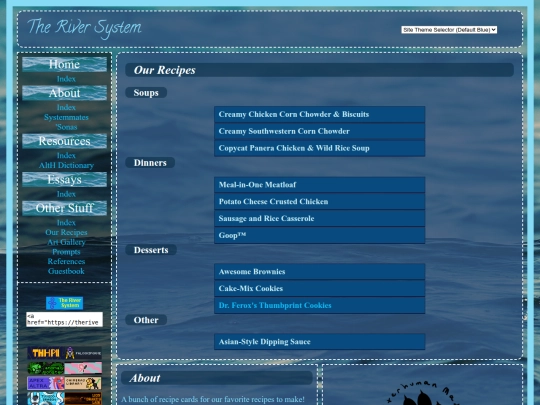The image size is (540, 405).
Task: Open the Resources section header
Action: coord(64,141)
